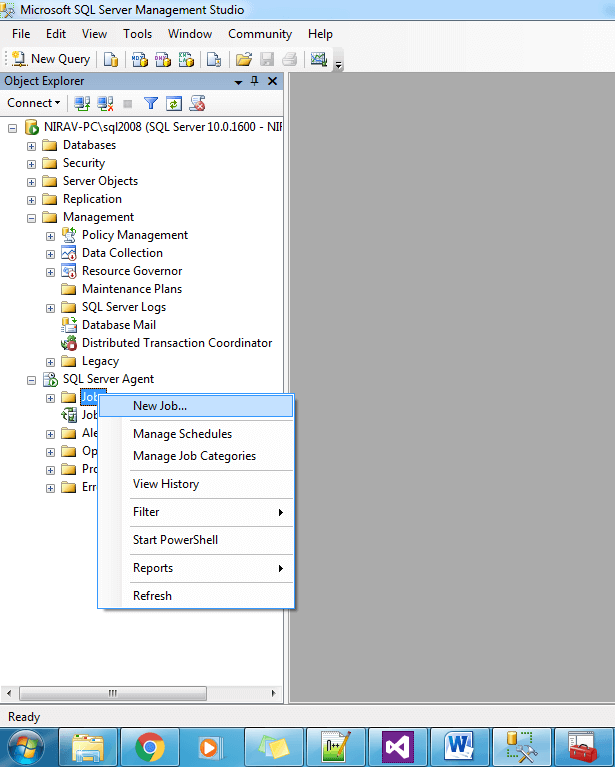
Task: Open the File menu
Action: (21, 34)
